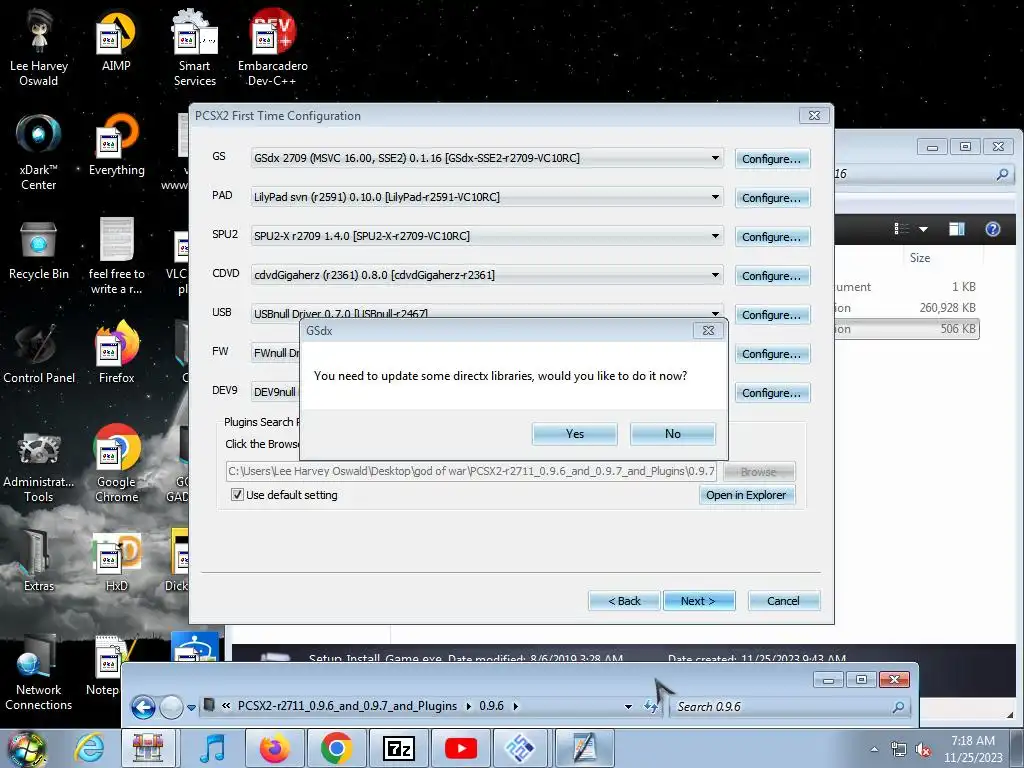Click Configure button for SPU2 plugin
The height and width of the screenshot is (768, 1024).
click(772, 236)
